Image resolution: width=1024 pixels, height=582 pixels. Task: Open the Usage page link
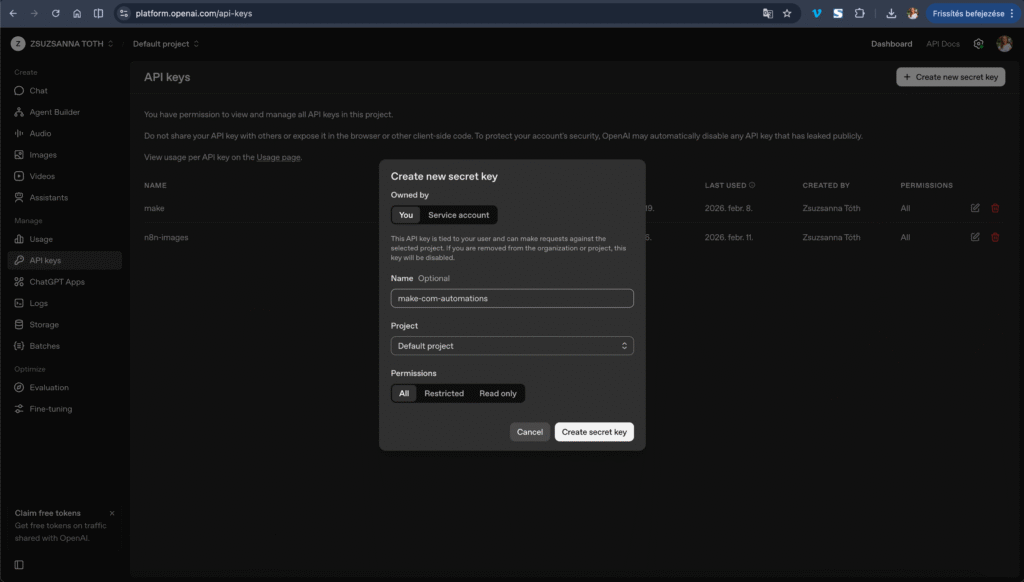click(x=277, y=156)
